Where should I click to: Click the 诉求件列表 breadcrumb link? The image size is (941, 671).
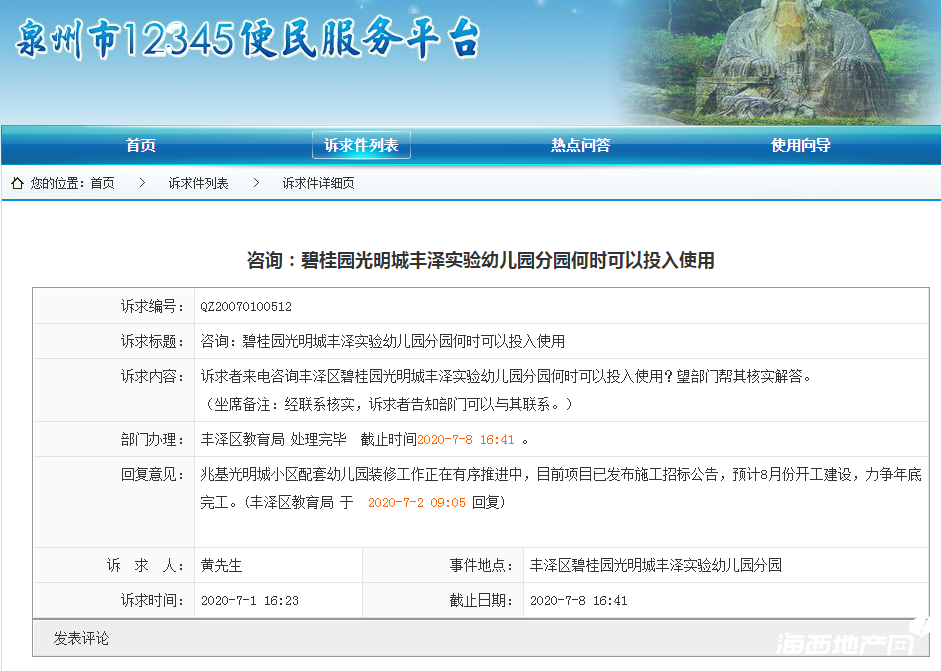click(199, 183)
